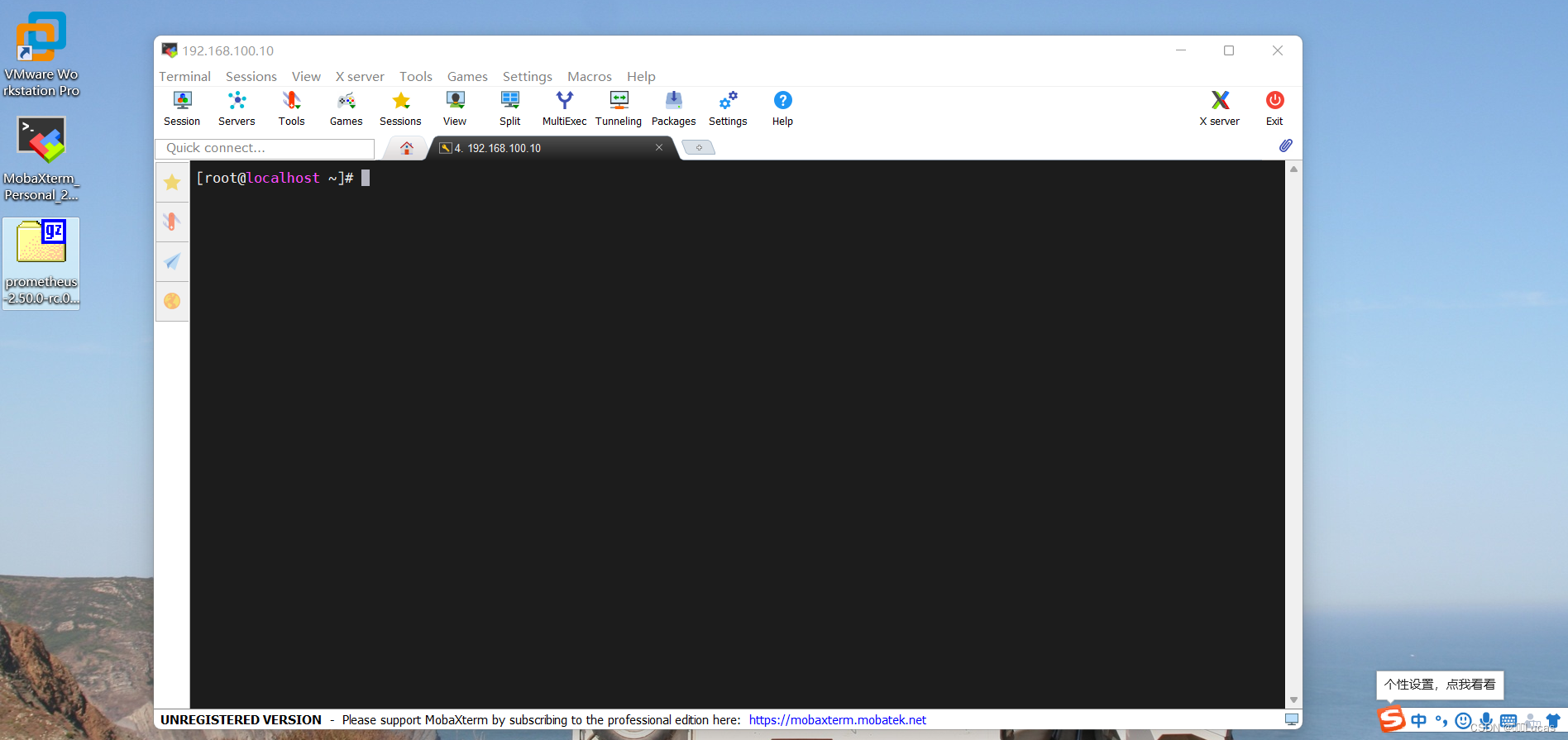Open the soft keyboard from the IME bar
This screenshot has width=1568, height=740.
[1508, 721]
